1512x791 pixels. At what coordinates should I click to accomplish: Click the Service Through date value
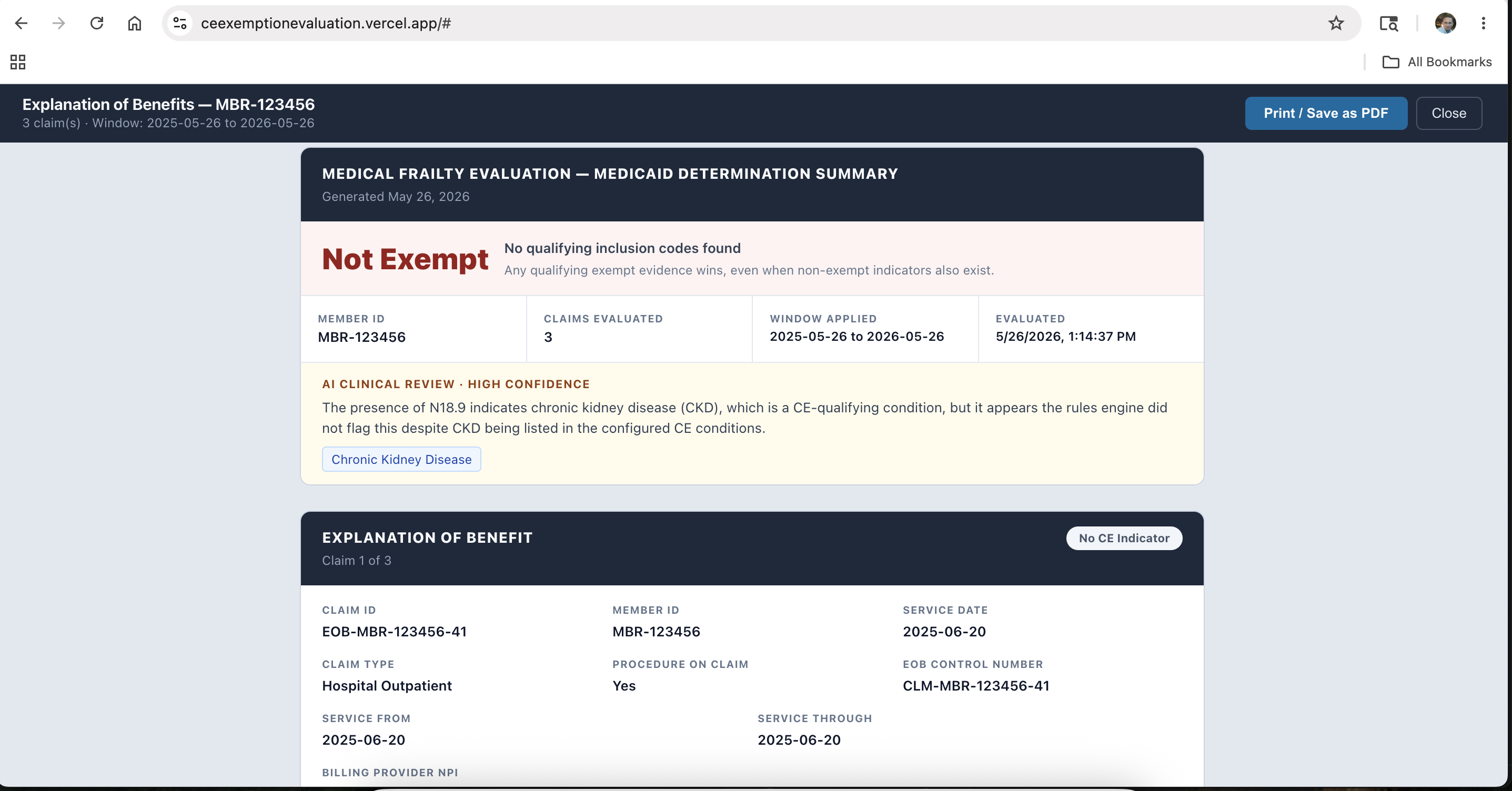[799, 741]
